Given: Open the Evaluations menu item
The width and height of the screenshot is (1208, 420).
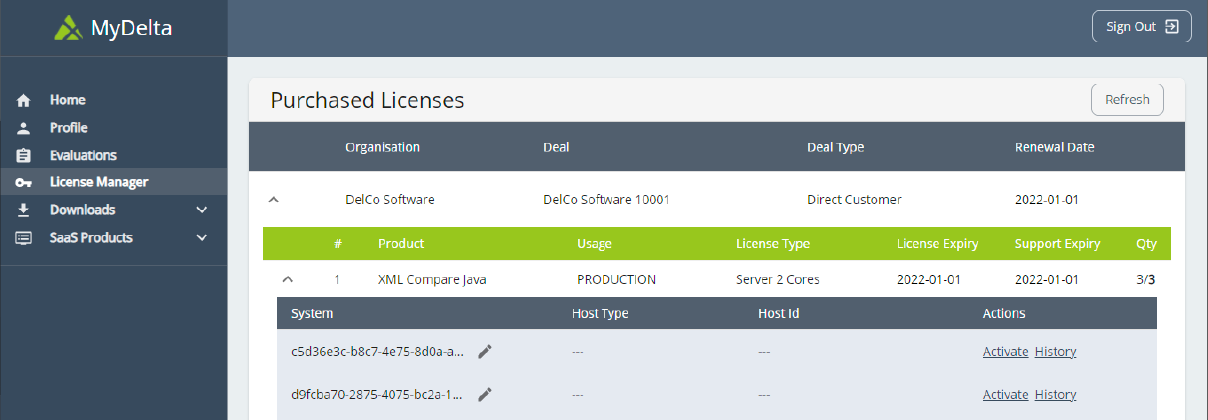Looking at the screenshot, I should [83, 155].
